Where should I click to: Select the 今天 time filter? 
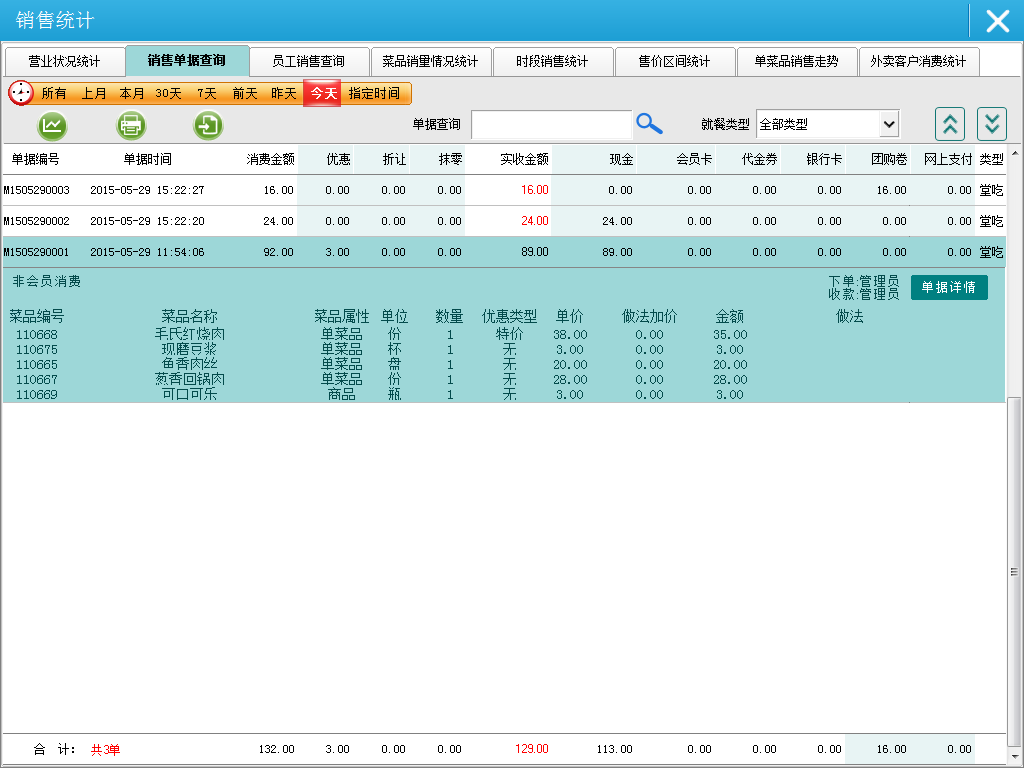(323, 93)
